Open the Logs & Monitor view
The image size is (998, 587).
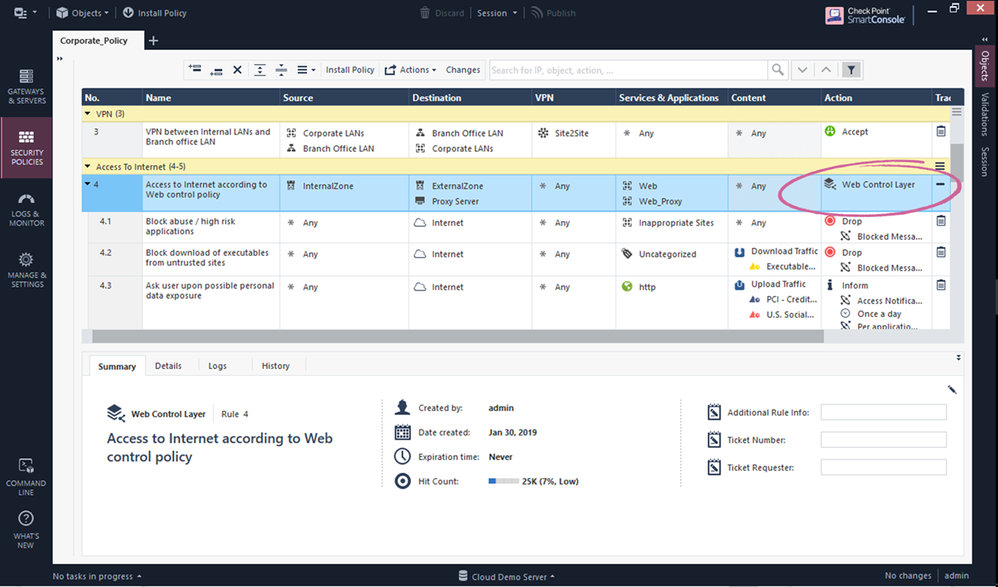26,209
